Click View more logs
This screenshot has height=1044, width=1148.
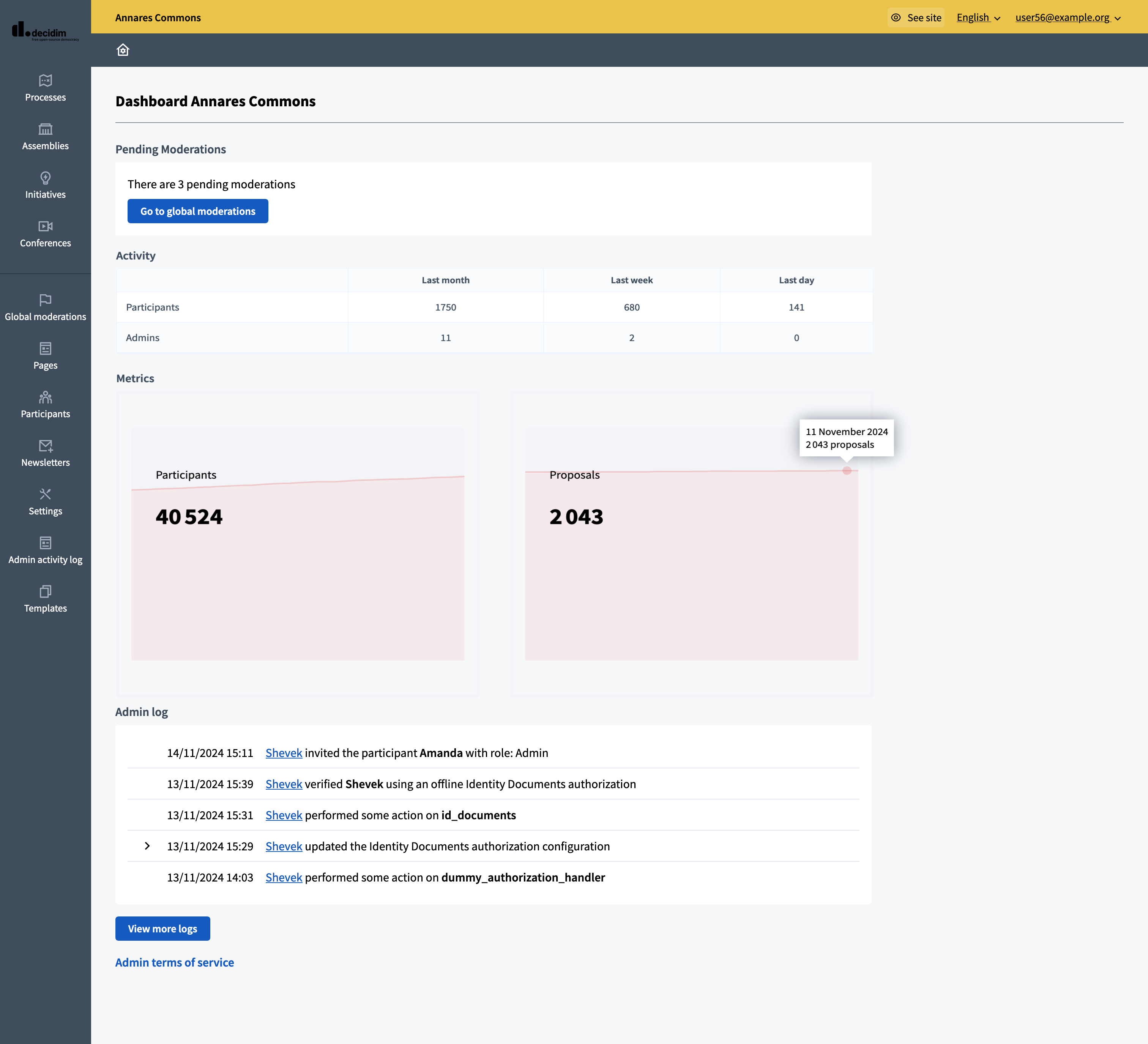click(162, 928)
